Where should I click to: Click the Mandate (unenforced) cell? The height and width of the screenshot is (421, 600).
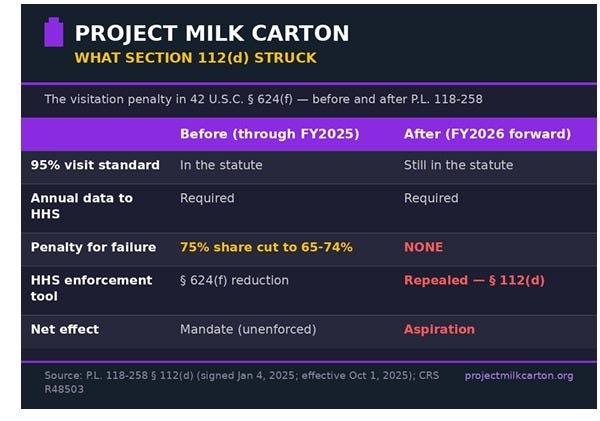[x=248, y=329]
